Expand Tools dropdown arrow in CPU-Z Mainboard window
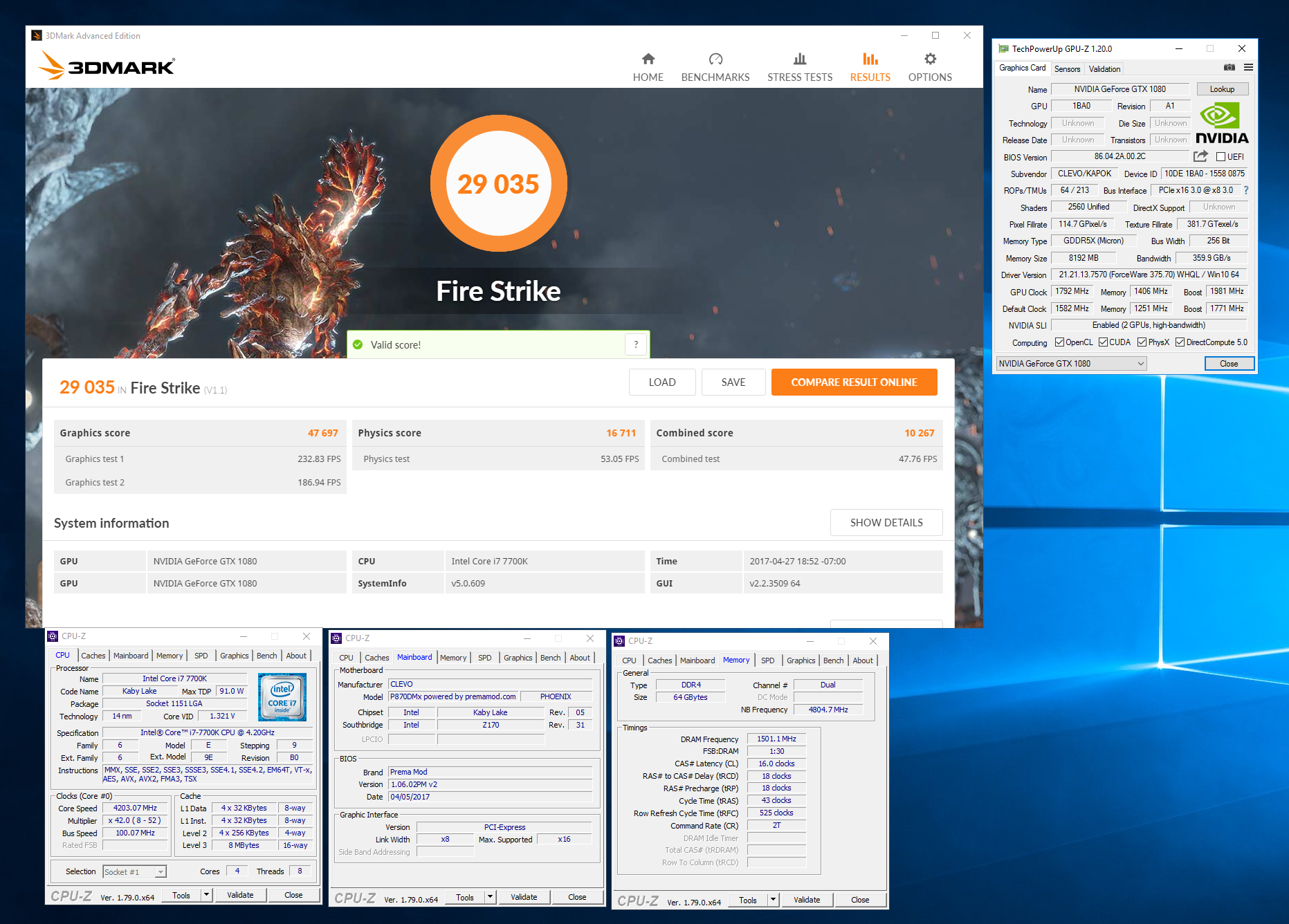 490,897
